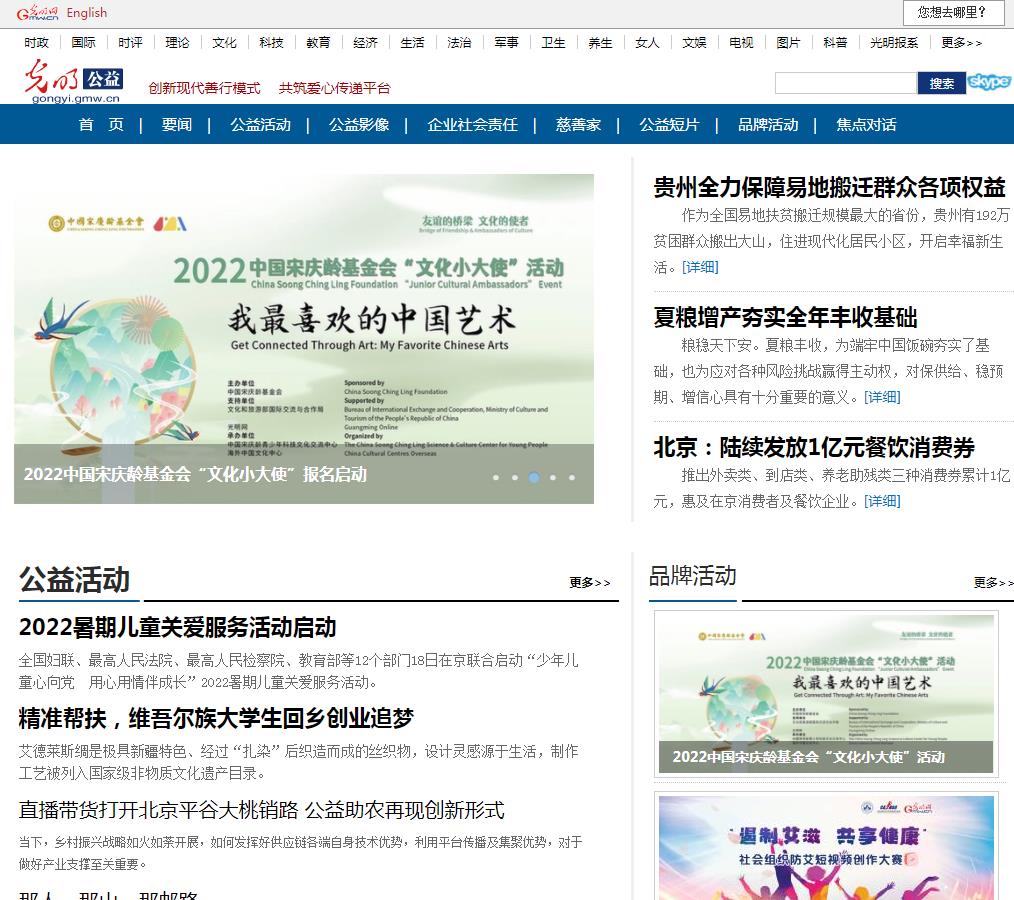Select 品牌活动 in the blue navigation bar
This screenshot has width=1014, height=900.
click(x=768, y=124)
